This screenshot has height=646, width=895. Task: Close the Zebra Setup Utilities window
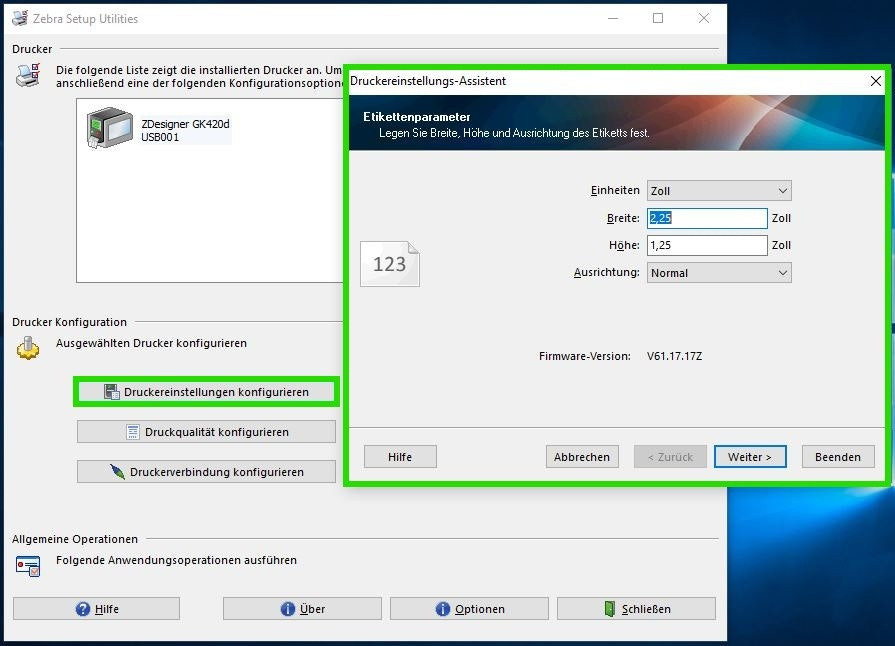click(x=704, y=18)
